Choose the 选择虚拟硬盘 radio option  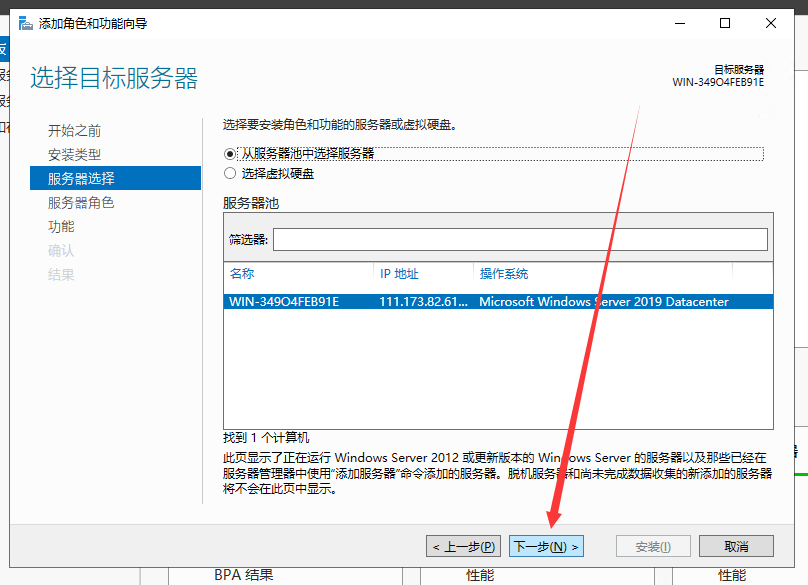231,173
